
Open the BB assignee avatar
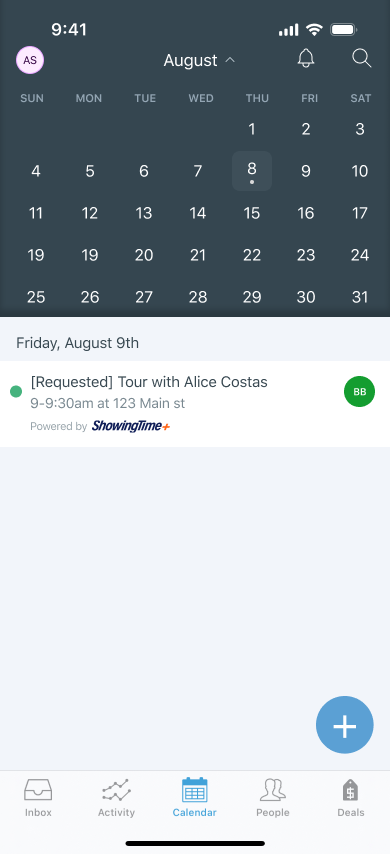coord(359,392)
